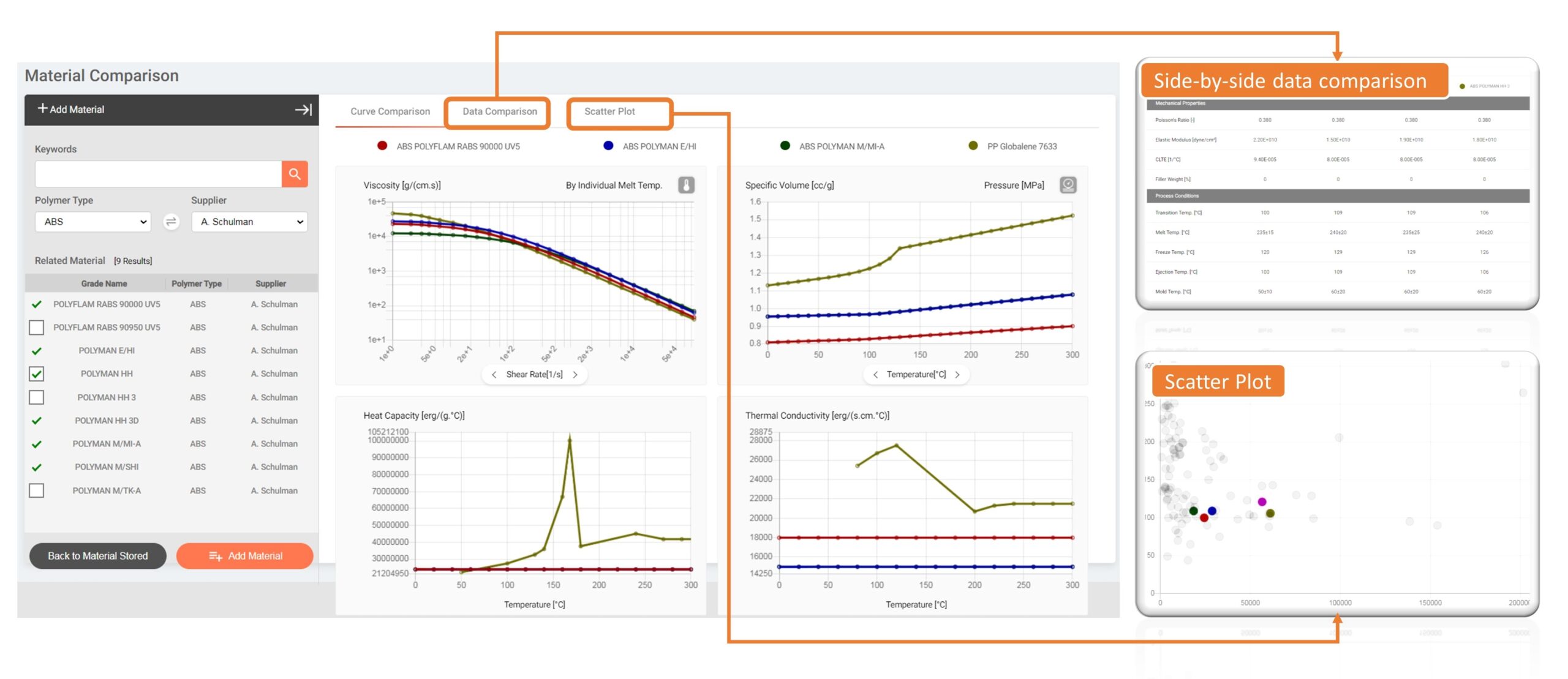Image resolution: width=1568 pixels, height=679 pixels.
Task: Open the Scatter Plot tab
Action: (609, 111)
